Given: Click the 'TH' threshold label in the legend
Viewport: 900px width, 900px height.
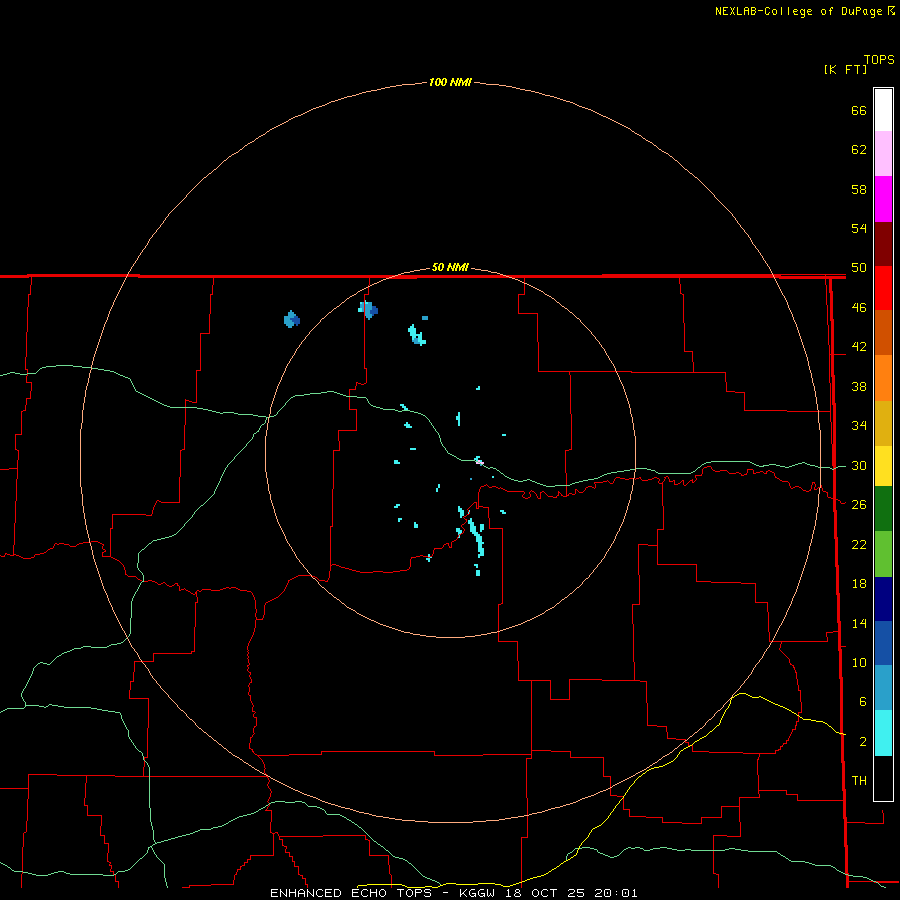Looking at the screenshot, I should click(x=859, y=781).
